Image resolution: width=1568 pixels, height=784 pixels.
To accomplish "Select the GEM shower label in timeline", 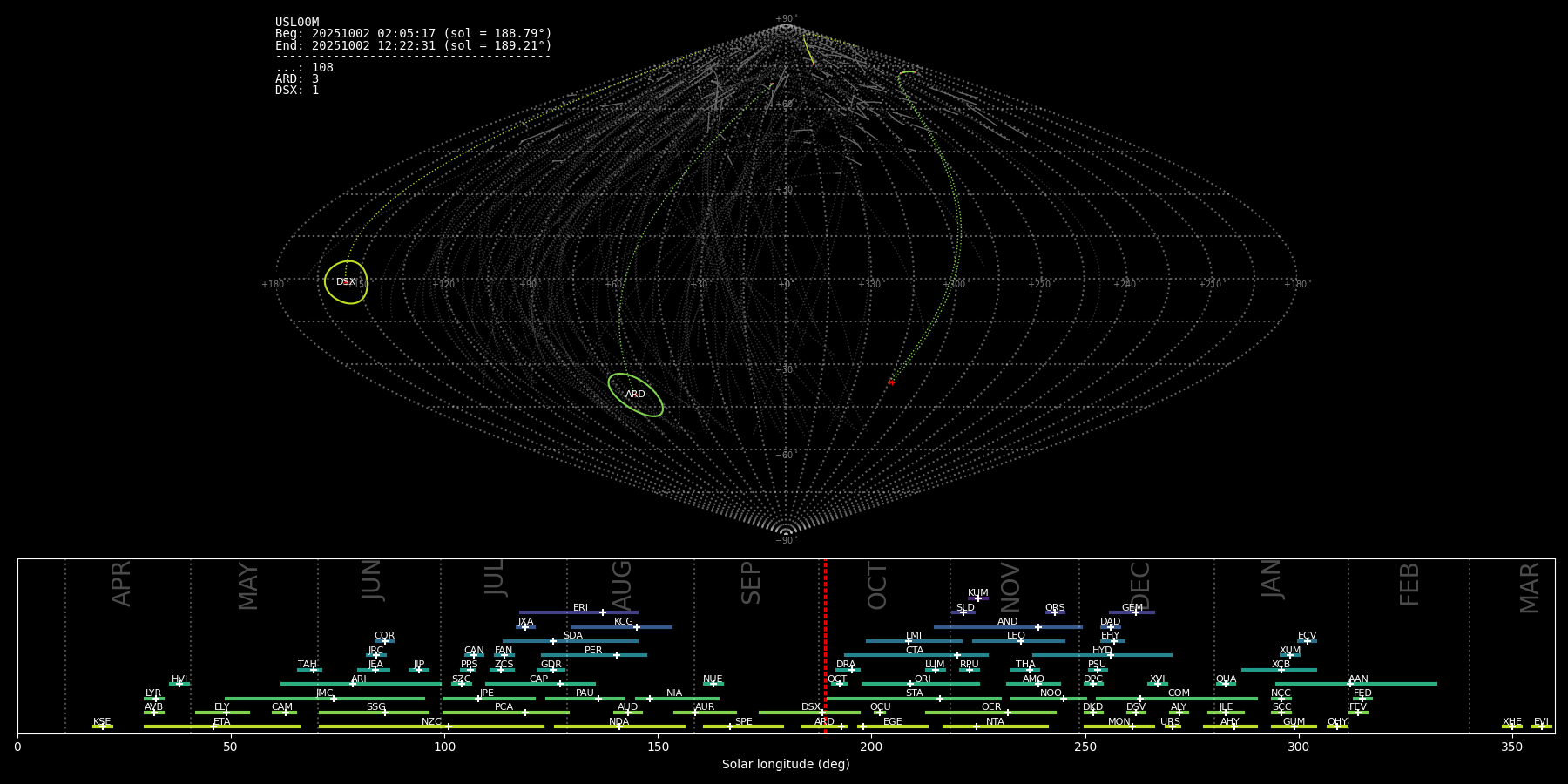I will (1132, 608).
